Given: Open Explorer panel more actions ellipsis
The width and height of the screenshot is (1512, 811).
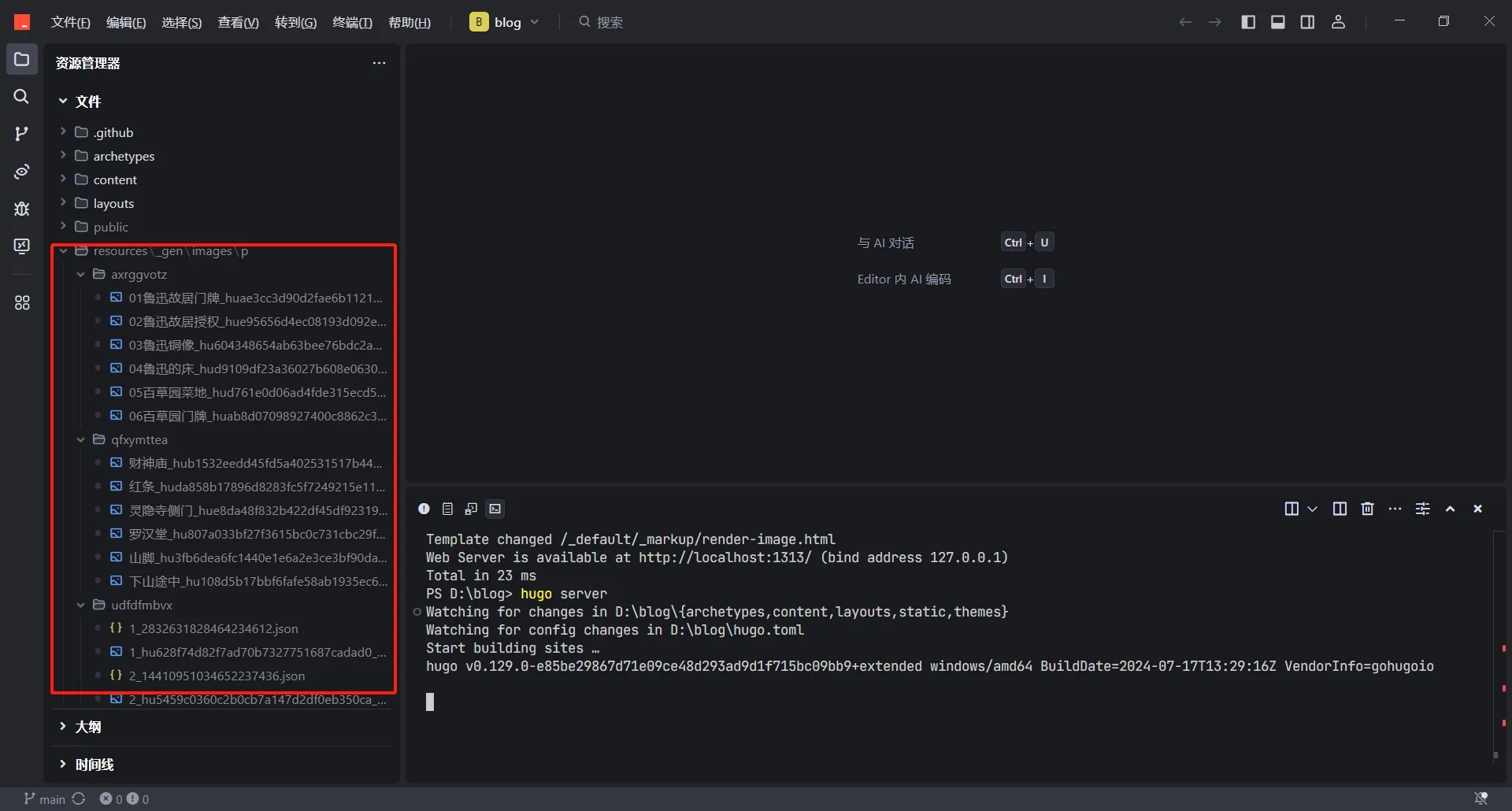Looking at the screenshot, I should [x=379, y=63].
